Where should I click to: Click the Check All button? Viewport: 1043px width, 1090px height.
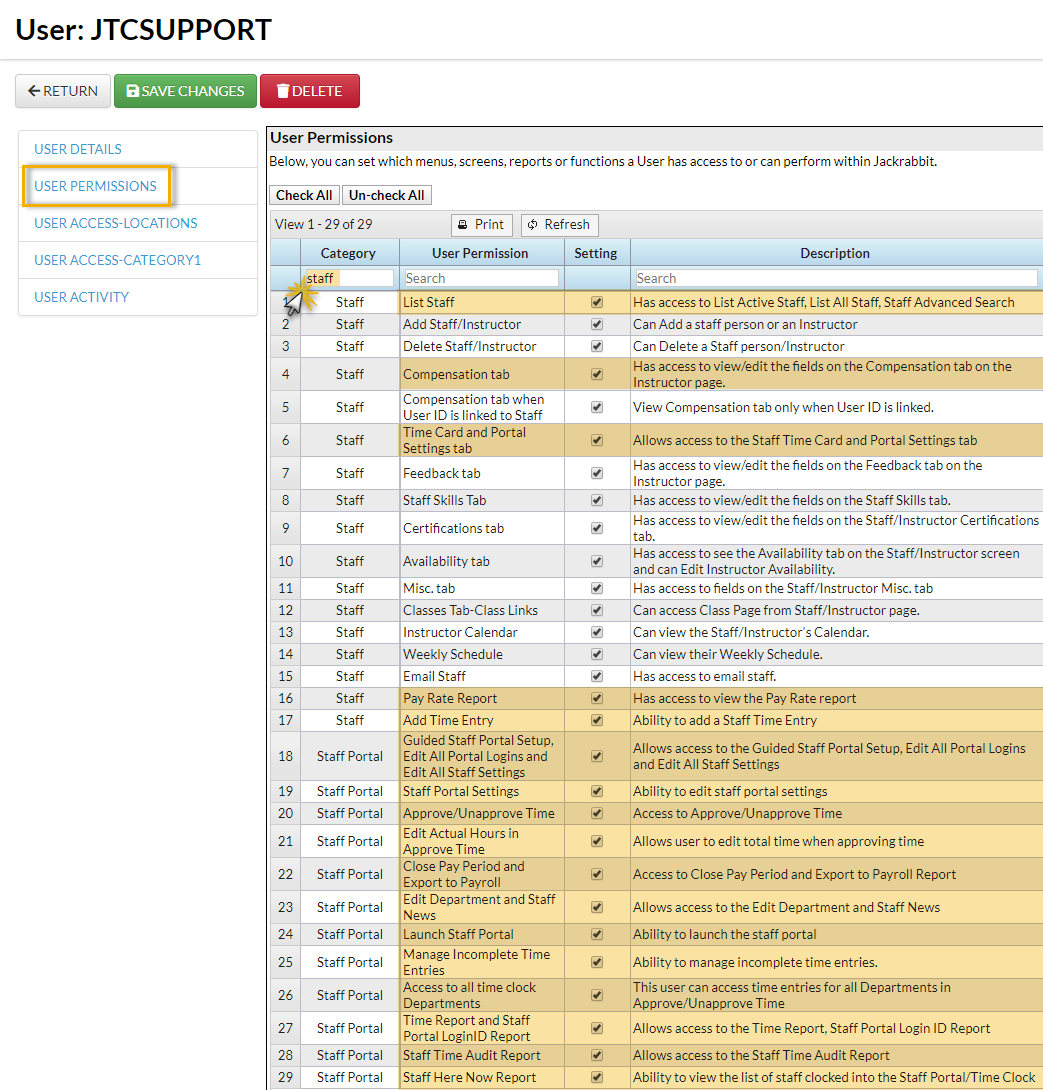tap(304, 195)
